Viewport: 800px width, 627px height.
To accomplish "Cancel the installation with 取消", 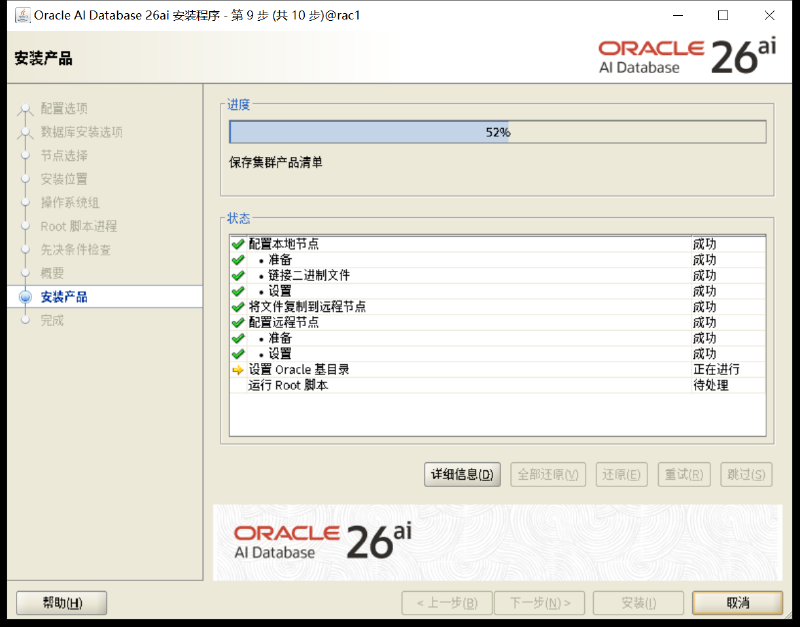I will point(737,603).
